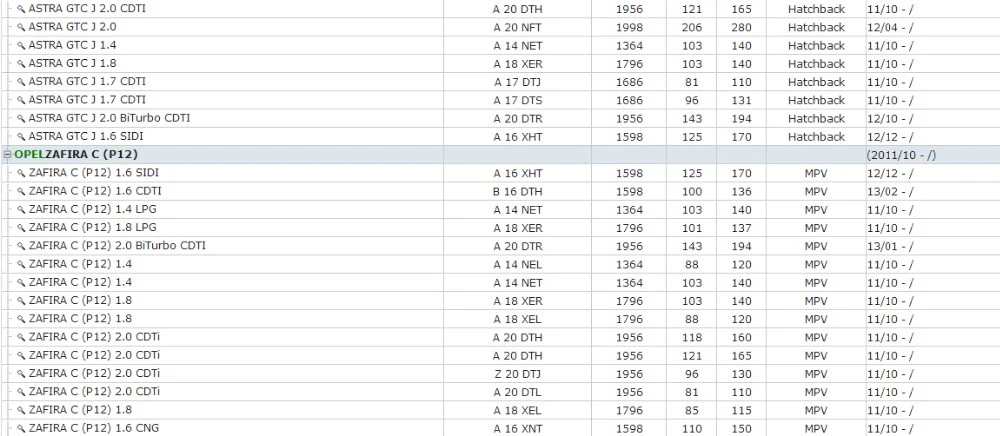Click the engine code cell 'A 16 XNT'
Viewport: 1000px width, 436px height.
pyautogui.click(x=518, y=429)
